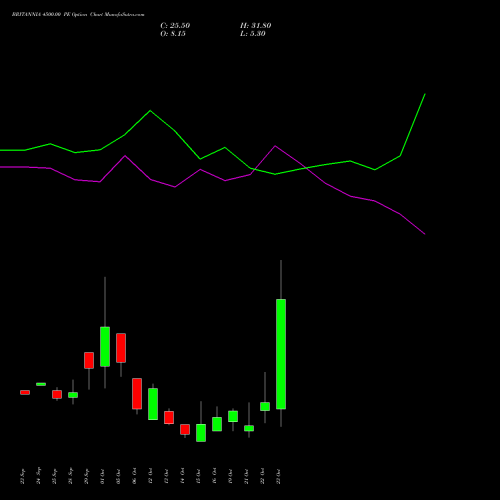The height and width of the screenshot is (500, 500).
Task: Click the 21 Oct date label
Action: [x=246, y=476]
